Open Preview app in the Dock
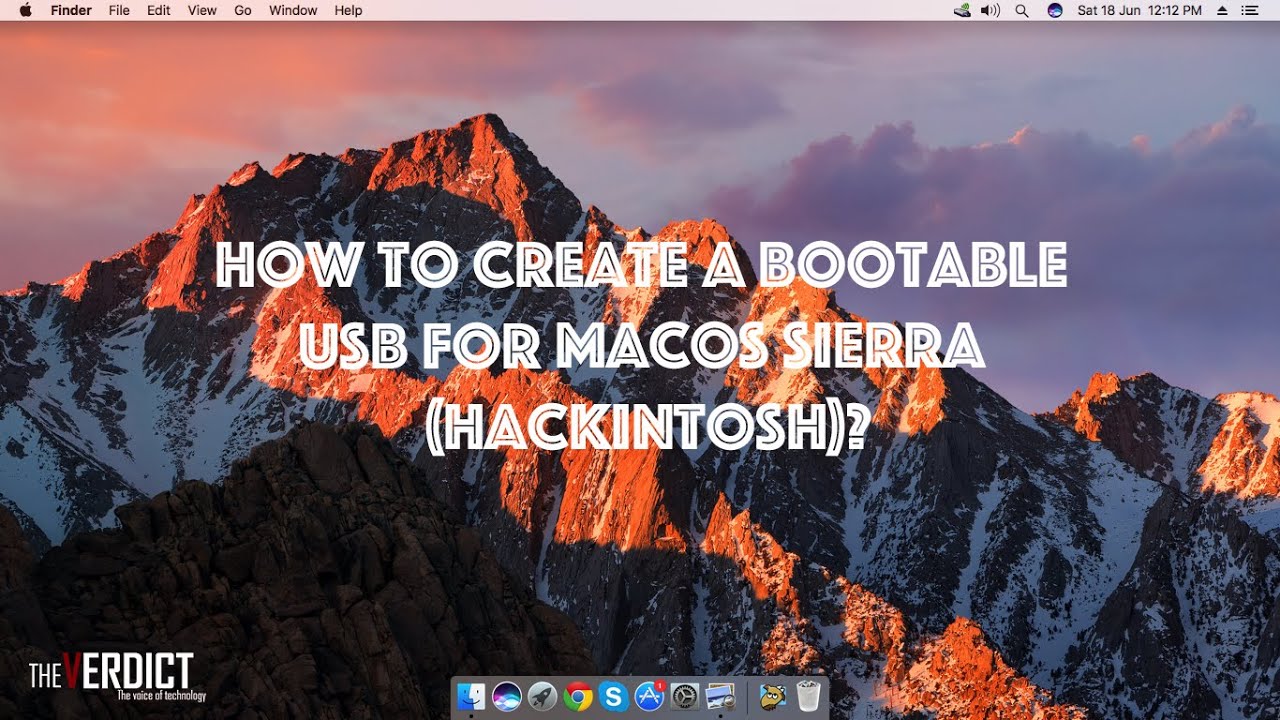Viewport: 1280px width, 720px height. (721, 696)
